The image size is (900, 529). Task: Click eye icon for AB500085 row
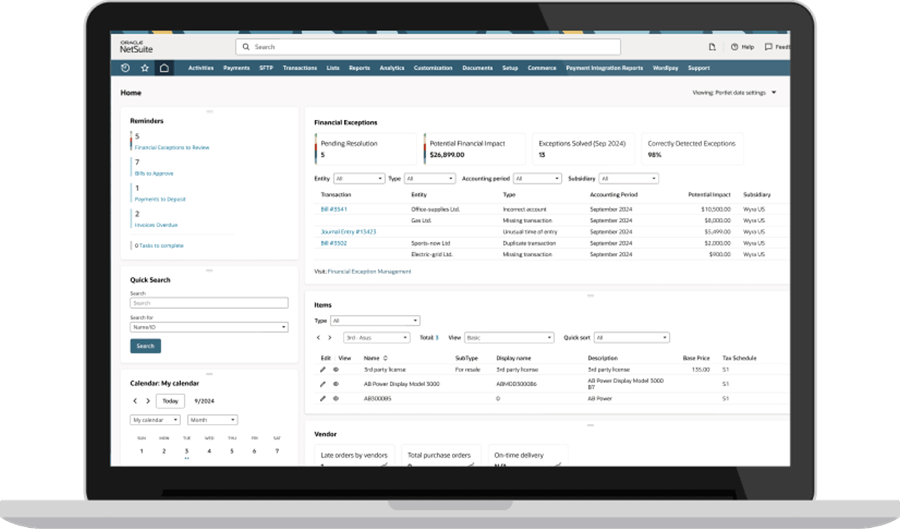click(336, 398)
